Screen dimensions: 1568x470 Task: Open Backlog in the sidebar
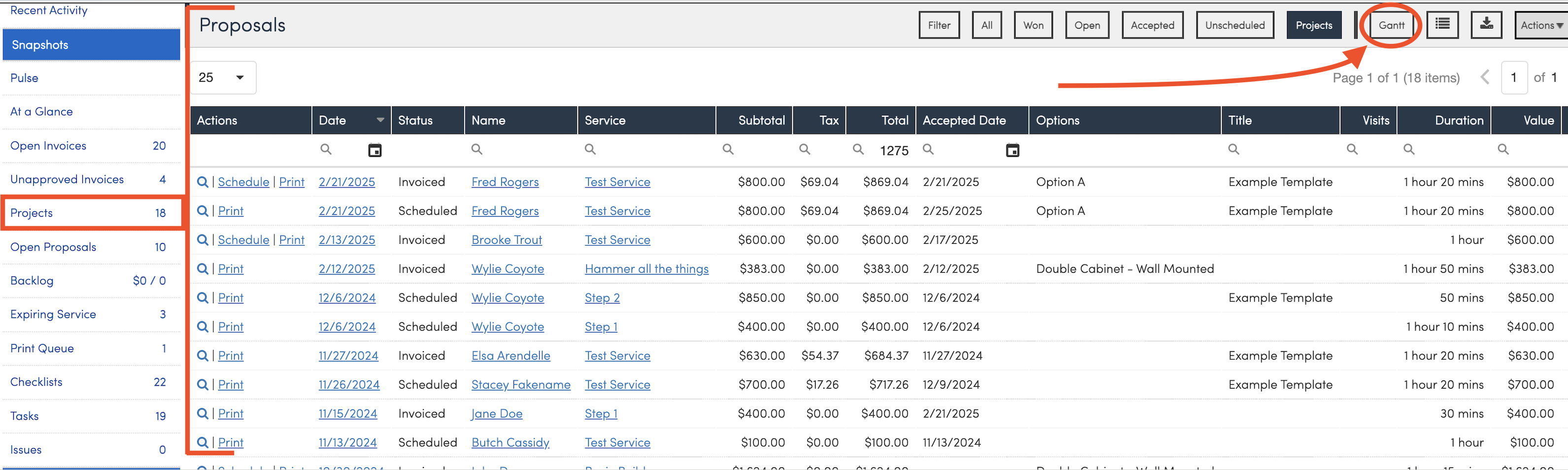[91, 281]
